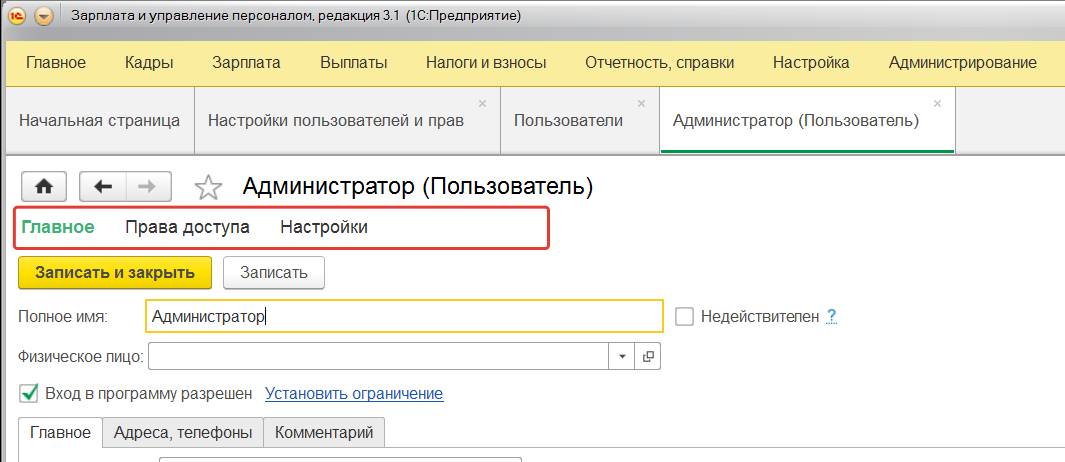Open the Права доступа section

187,227
